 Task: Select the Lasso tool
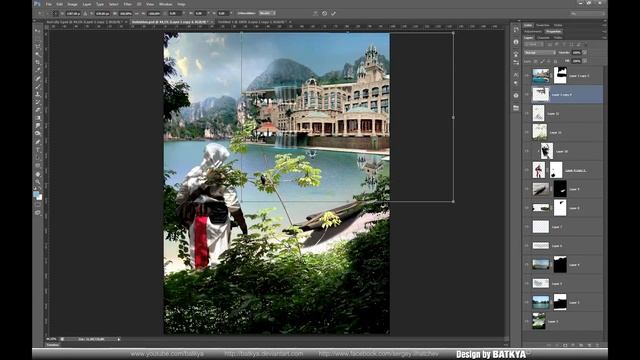point(38,47)
